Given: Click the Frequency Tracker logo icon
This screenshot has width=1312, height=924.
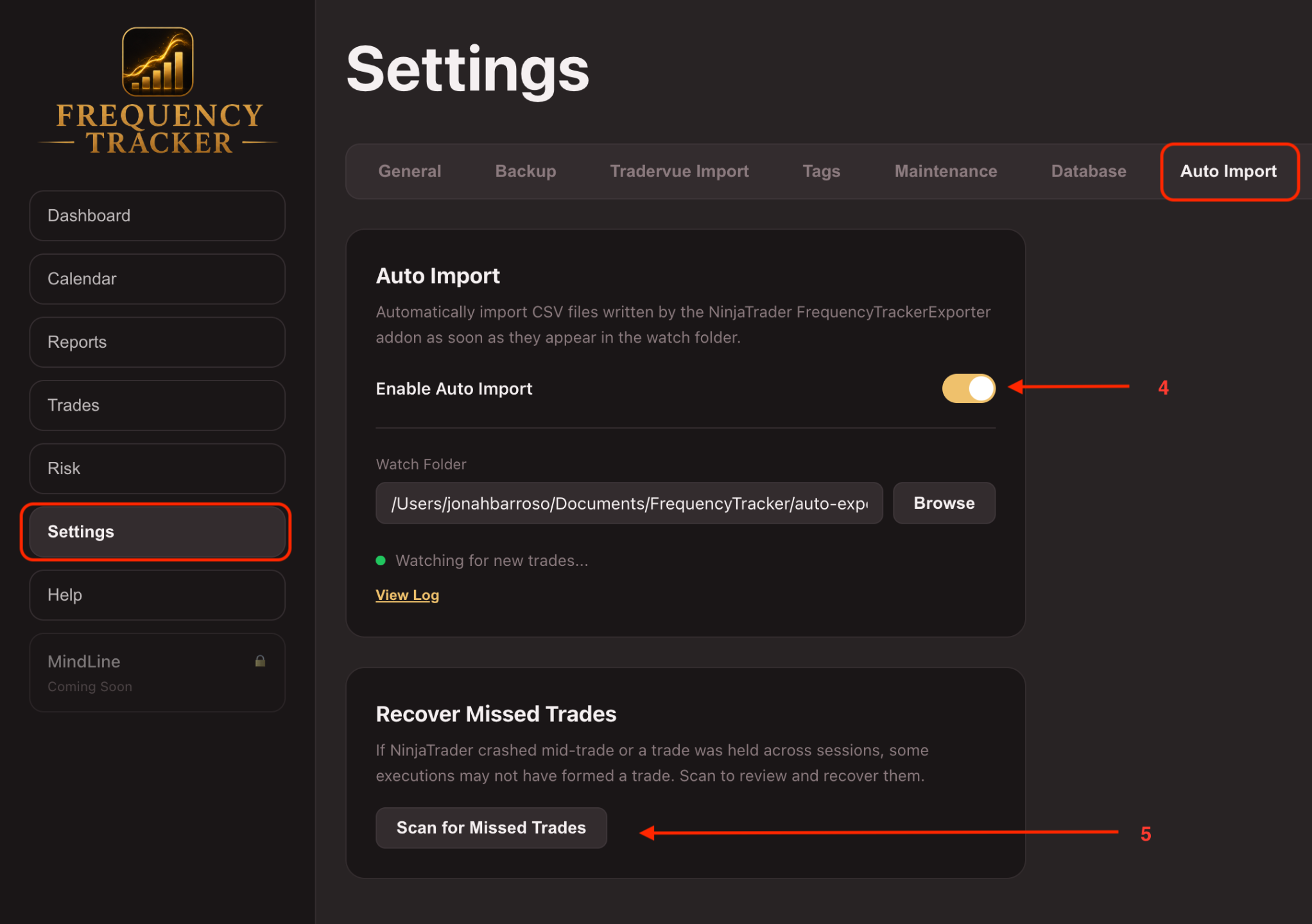Looking at the screenshot, I should coord(158,62).
